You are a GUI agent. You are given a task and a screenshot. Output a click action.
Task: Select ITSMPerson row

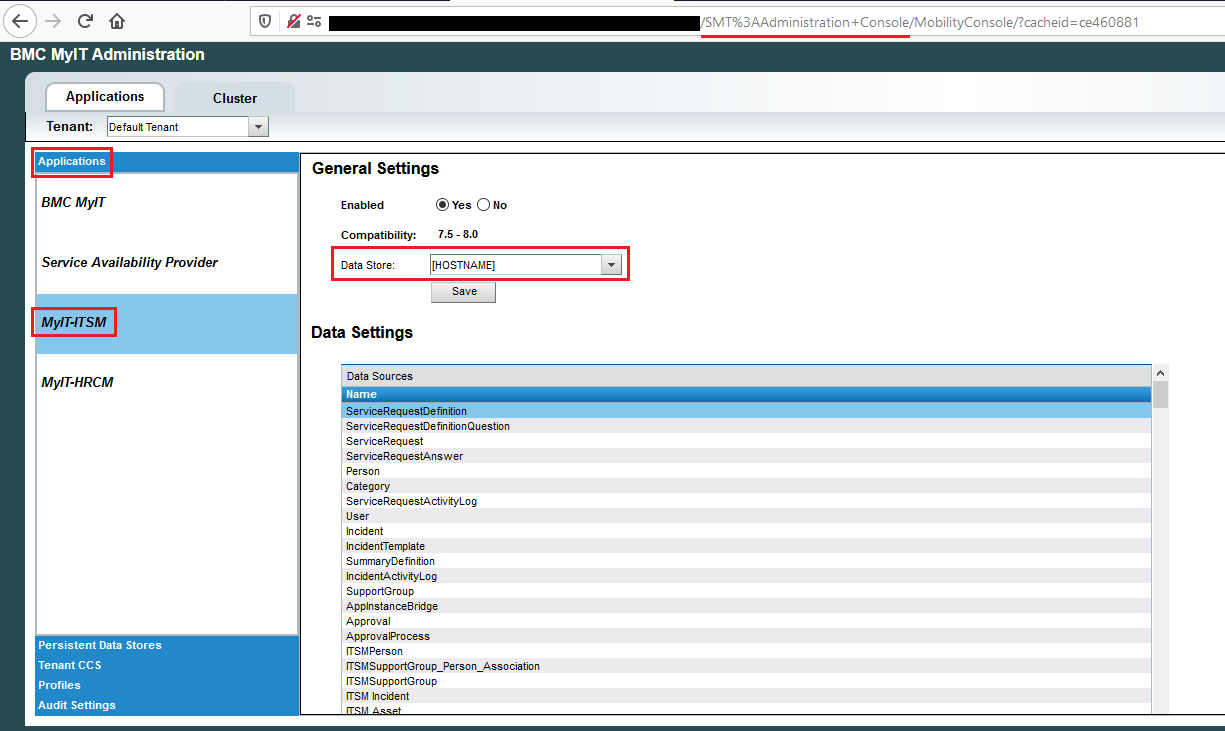747,651
